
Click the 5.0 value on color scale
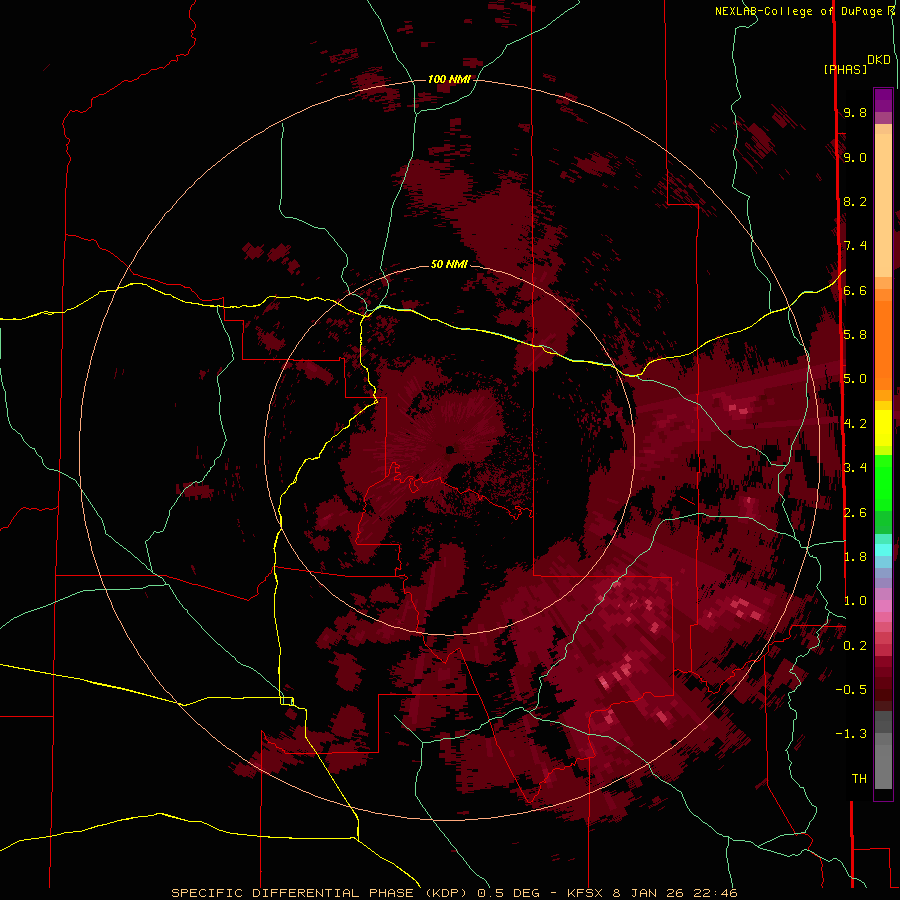855,379
